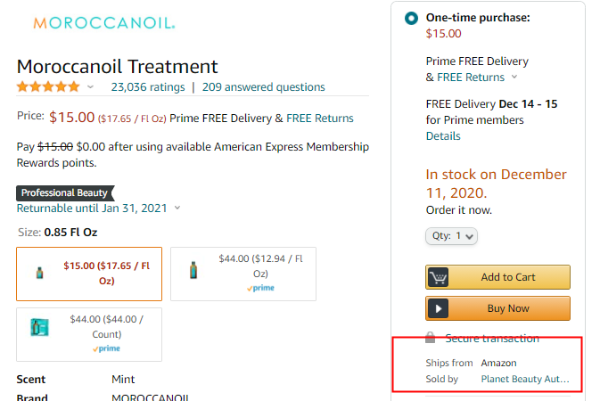The image size is (600, 401).
Task: Click the five-star rating icons
Action: click(49, 88)
